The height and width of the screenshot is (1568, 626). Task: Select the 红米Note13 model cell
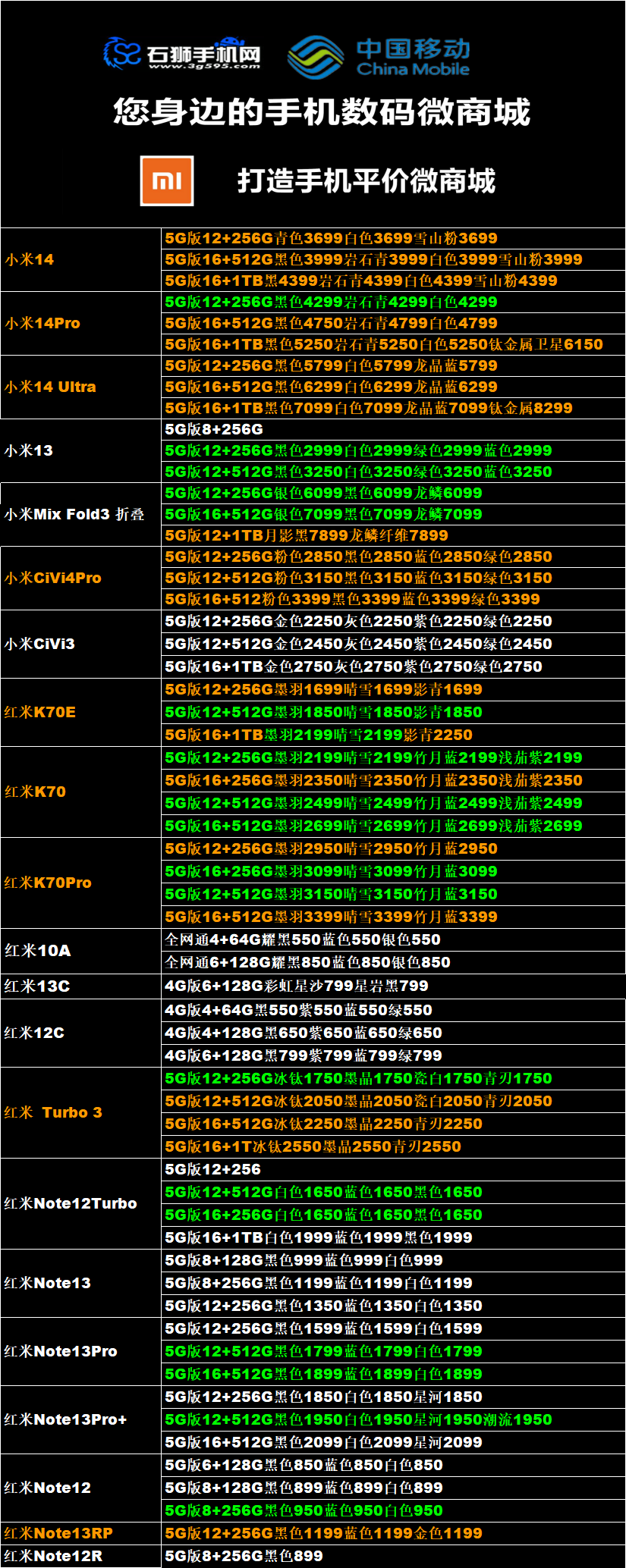81,1283
